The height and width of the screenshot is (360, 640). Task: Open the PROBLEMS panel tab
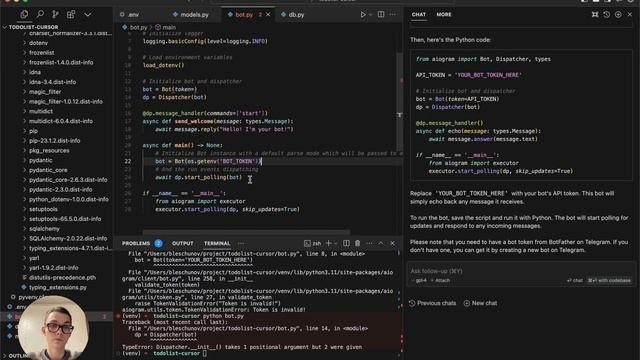(136, 243)
